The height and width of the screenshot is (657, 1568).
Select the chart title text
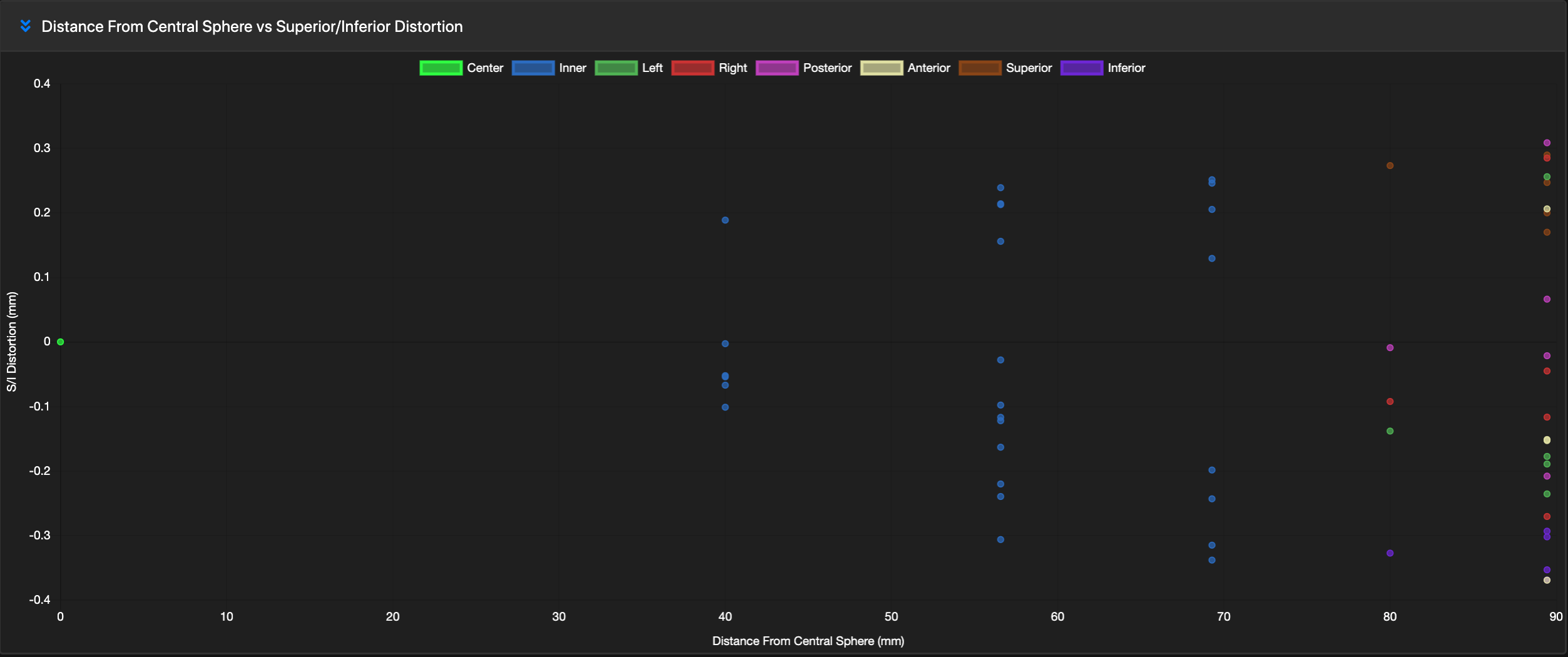click(252, 26)
